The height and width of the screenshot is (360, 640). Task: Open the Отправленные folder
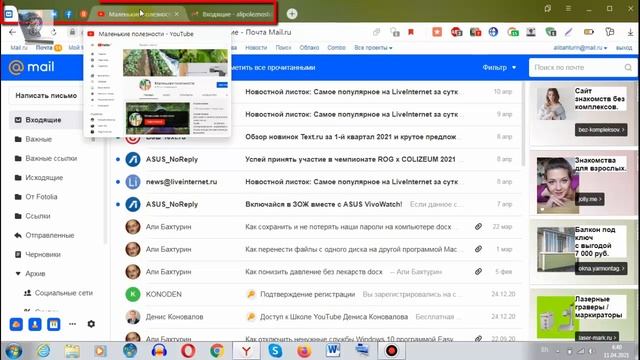pos(50,235)
